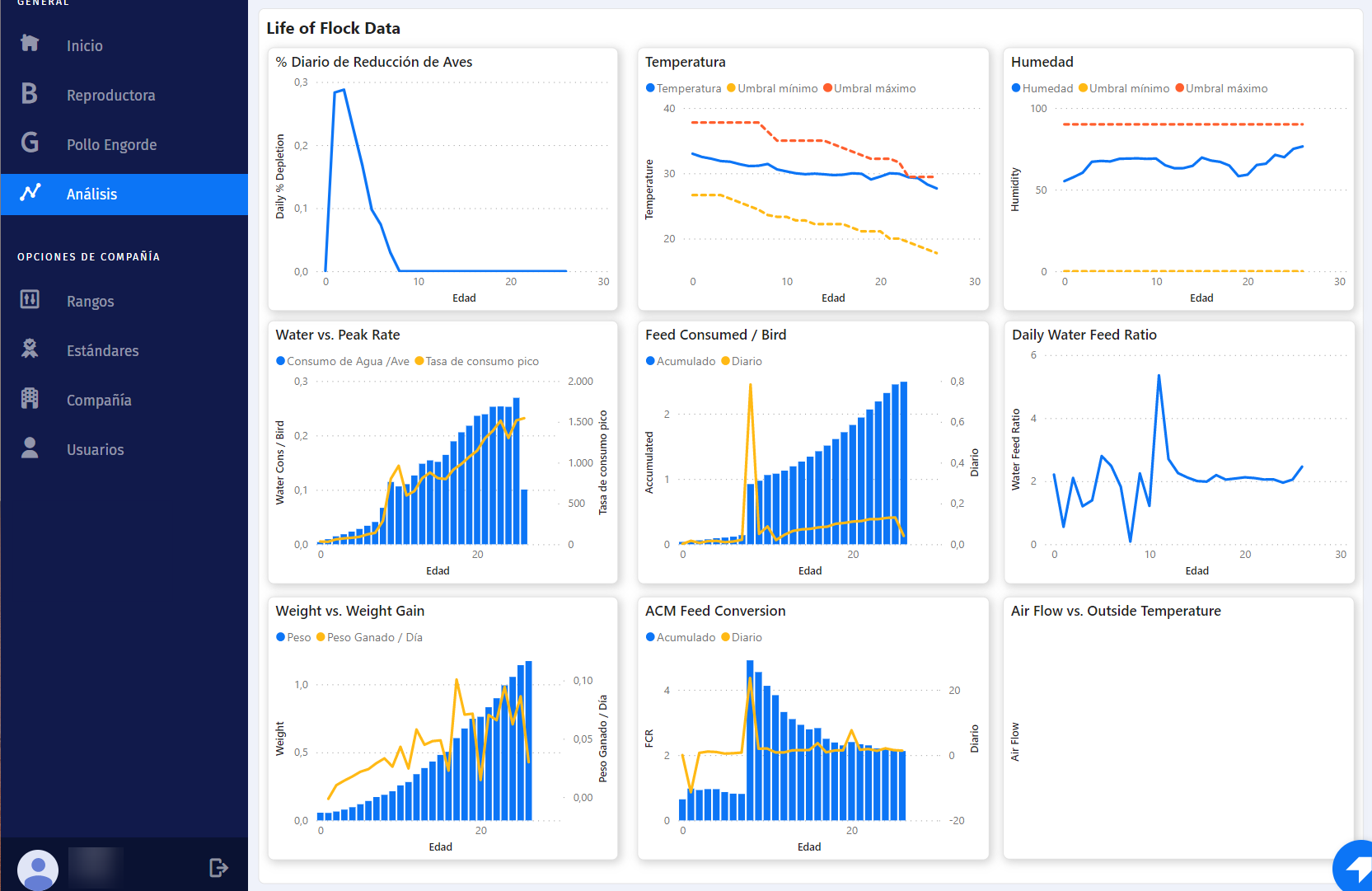The height and width of the screenshot is (891, 1372).
Task: Click the Weight vs. Weight Gain title
Action: [x=350, y=611]
